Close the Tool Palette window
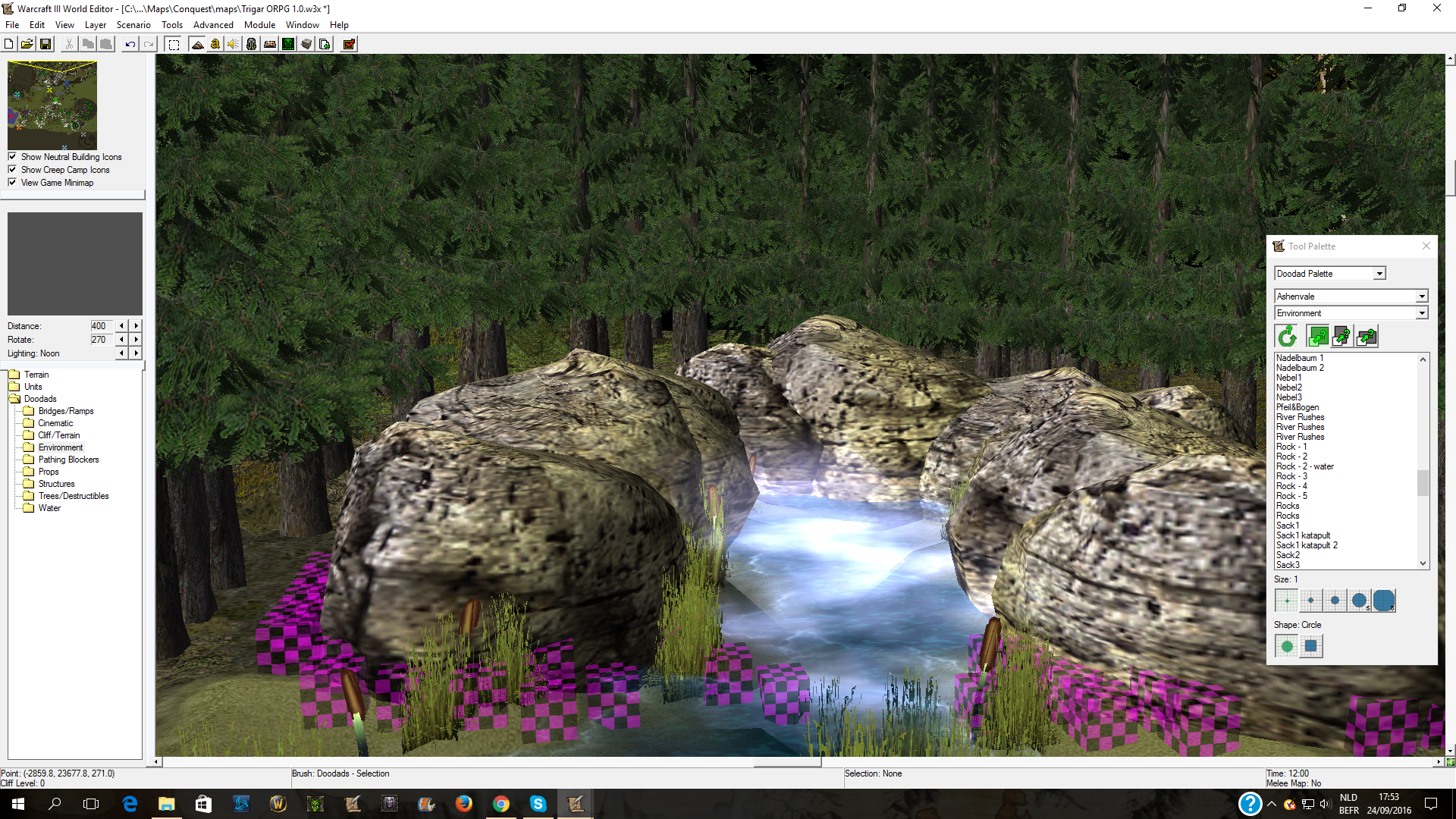Viewport: 1456px width, 819px height. (1426, 246)
